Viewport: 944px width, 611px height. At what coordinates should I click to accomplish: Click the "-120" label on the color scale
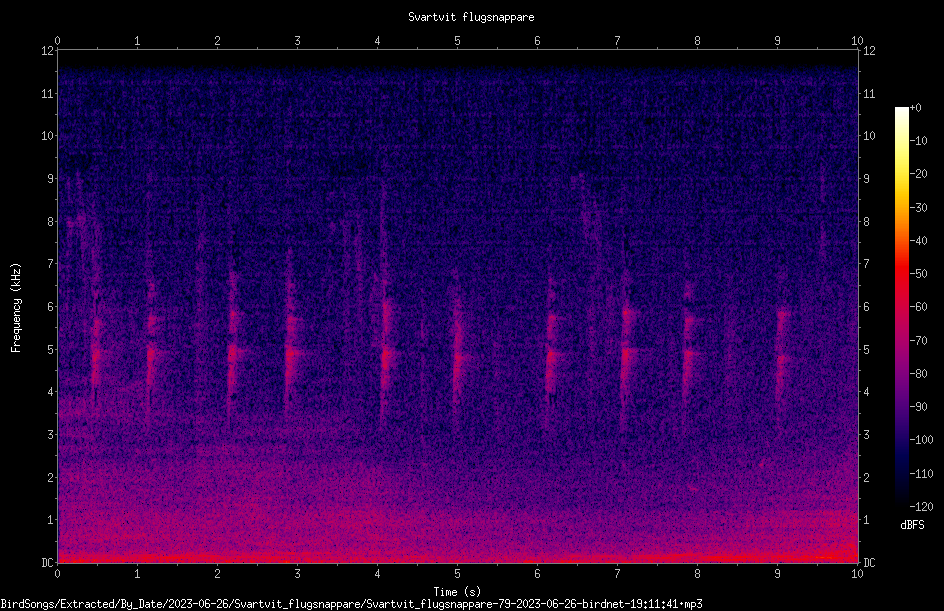click(x=921, y=506)
